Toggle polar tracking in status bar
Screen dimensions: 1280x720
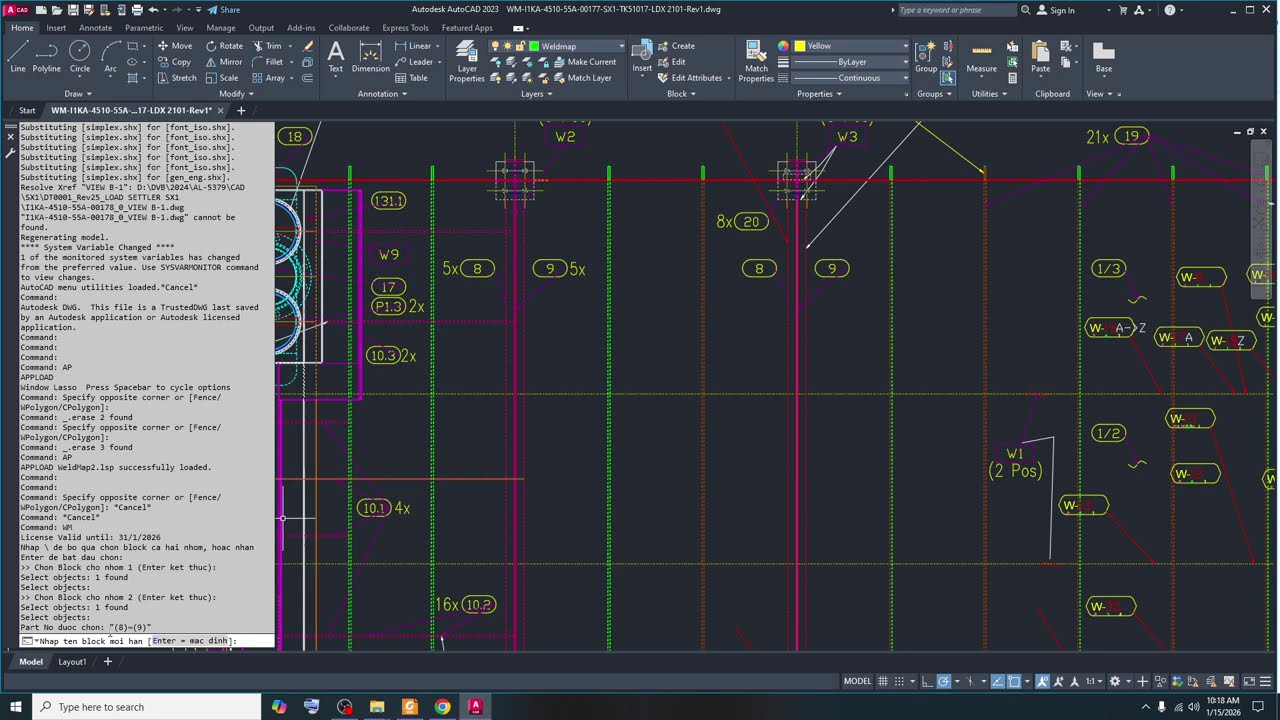pyautogui.click(x=944, y=681)
